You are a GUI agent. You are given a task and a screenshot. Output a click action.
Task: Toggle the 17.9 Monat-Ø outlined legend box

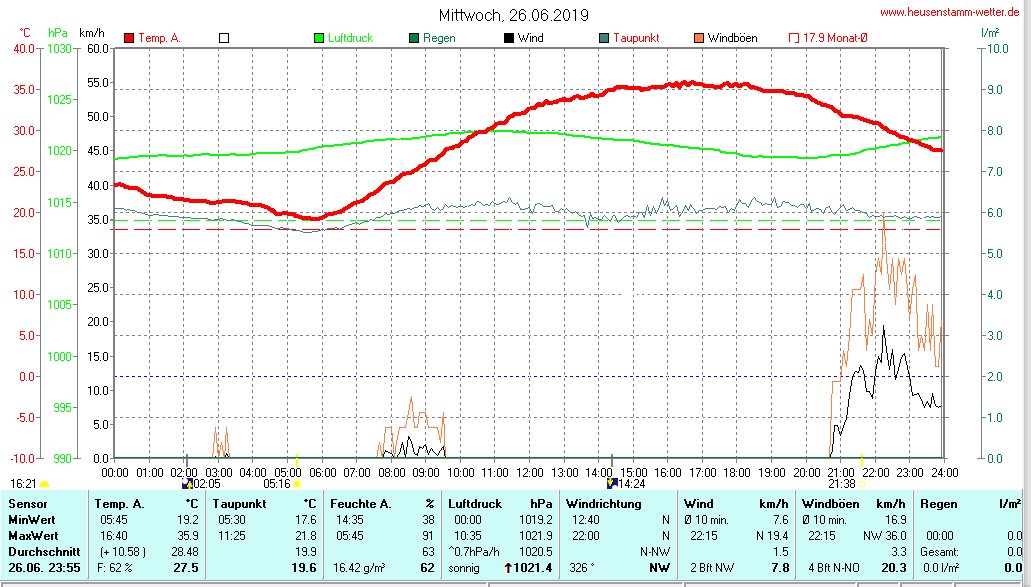795,38
